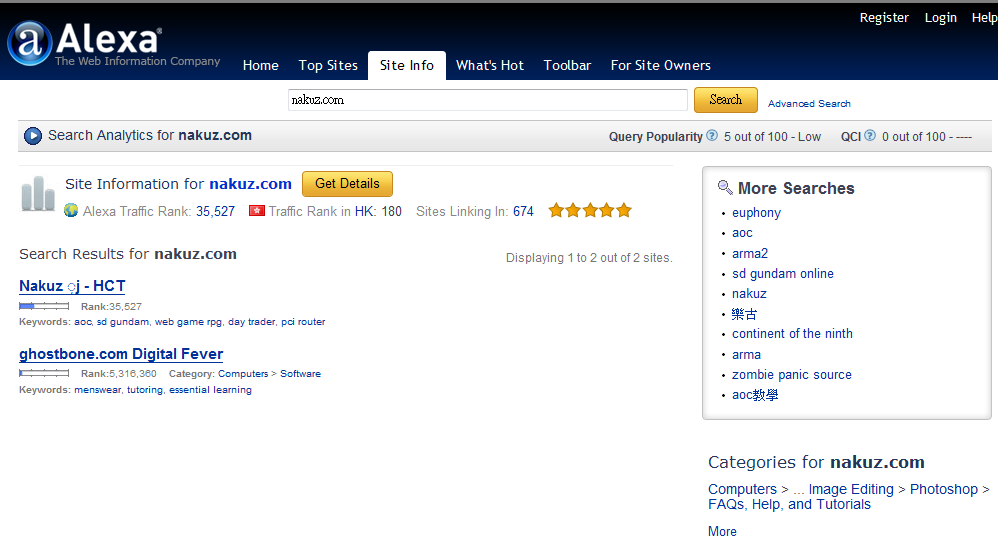Open the Top Sites tab

[328, 66]
